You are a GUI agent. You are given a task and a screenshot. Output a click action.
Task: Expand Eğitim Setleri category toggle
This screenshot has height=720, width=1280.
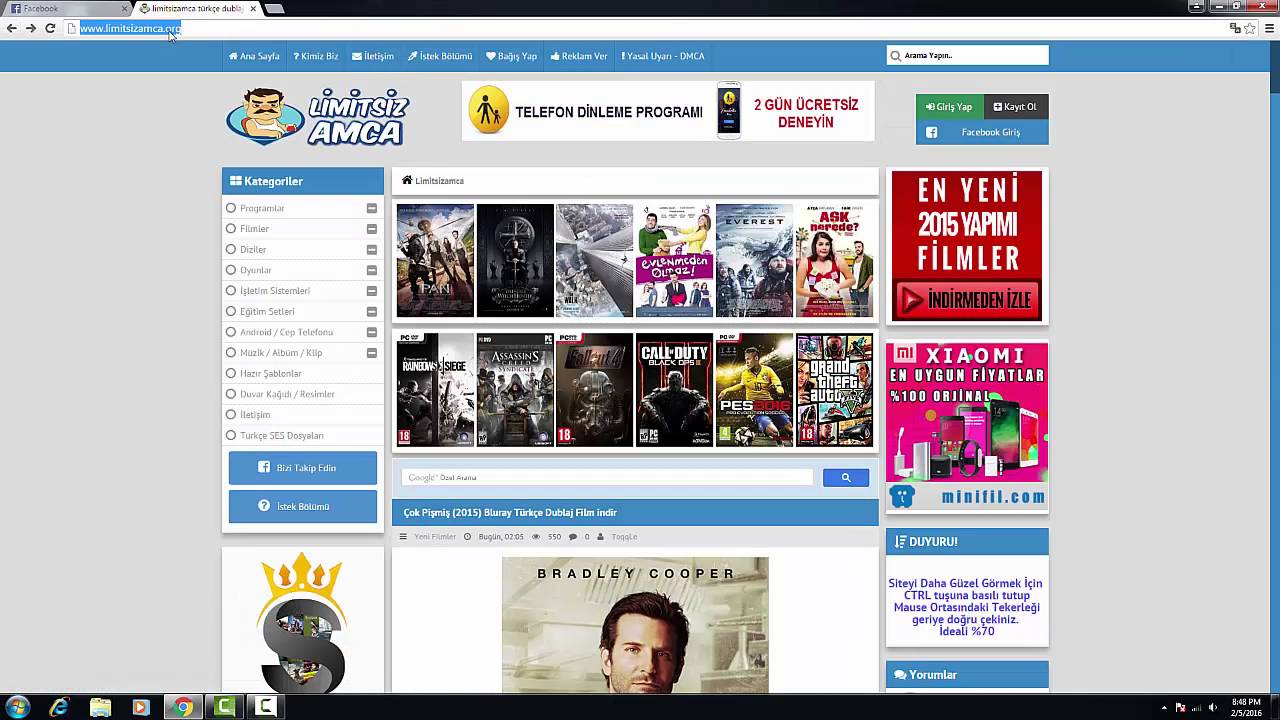(371, 311)
